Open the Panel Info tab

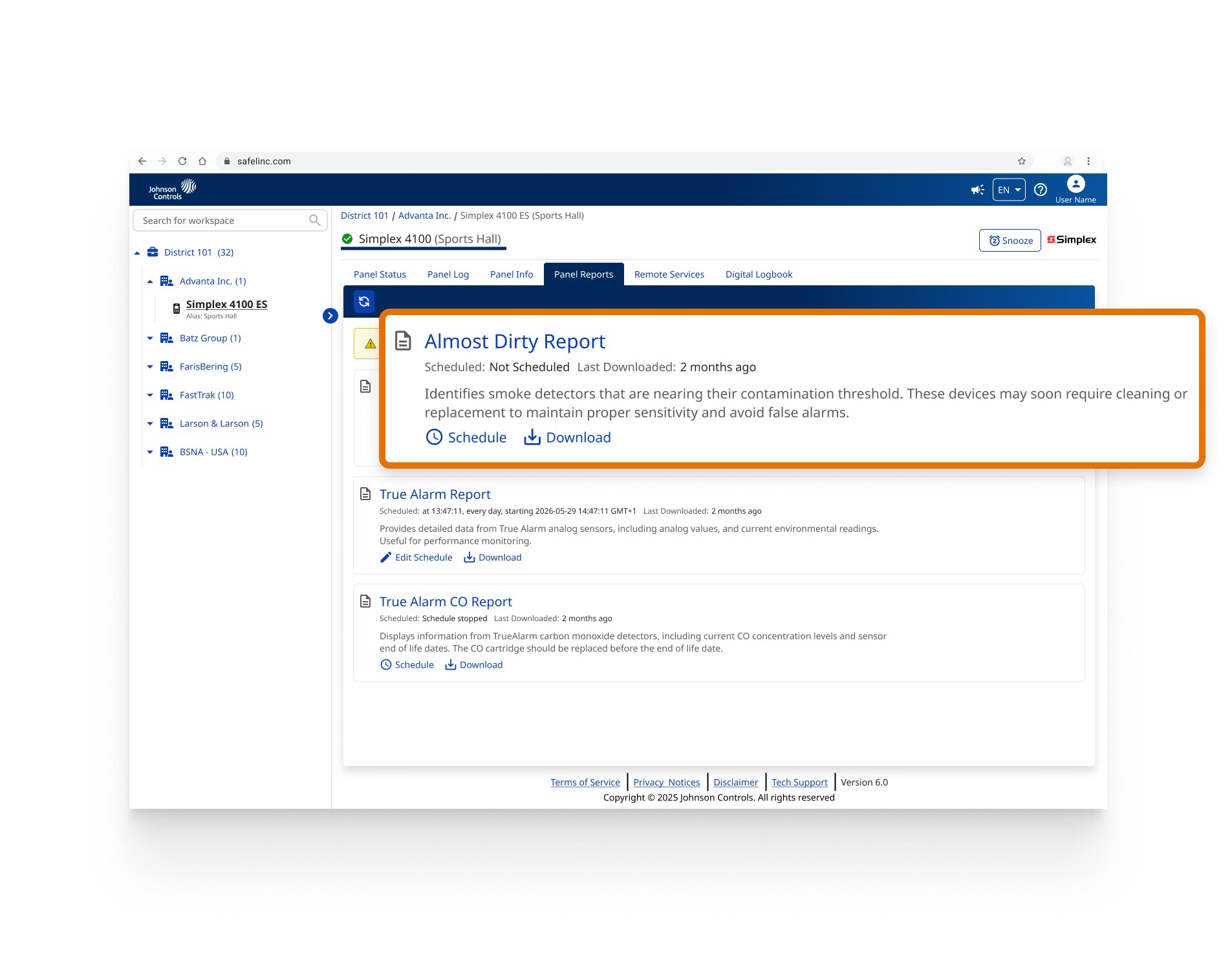pyautogui.click(x=512, y=274)
